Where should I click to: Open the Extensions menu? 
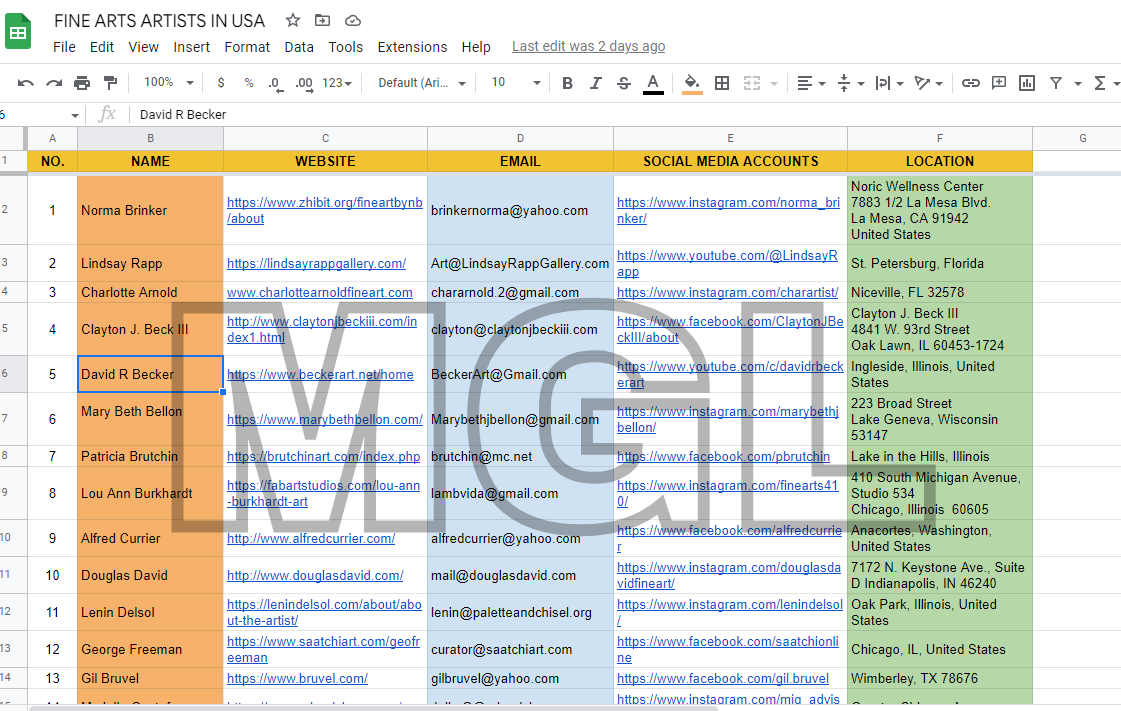413,47
